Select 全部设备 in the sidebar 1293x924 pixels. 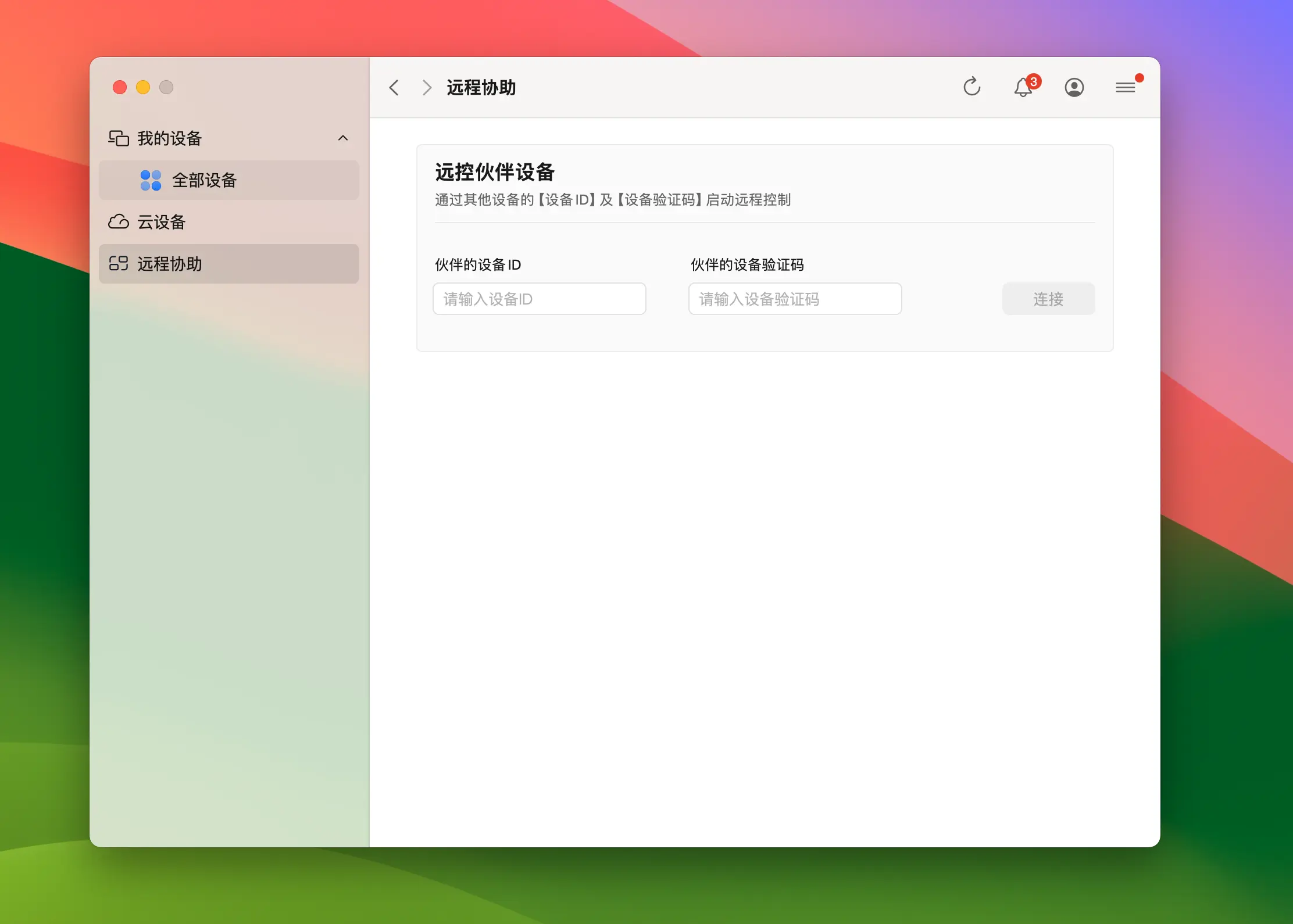(x=204, y=180)
